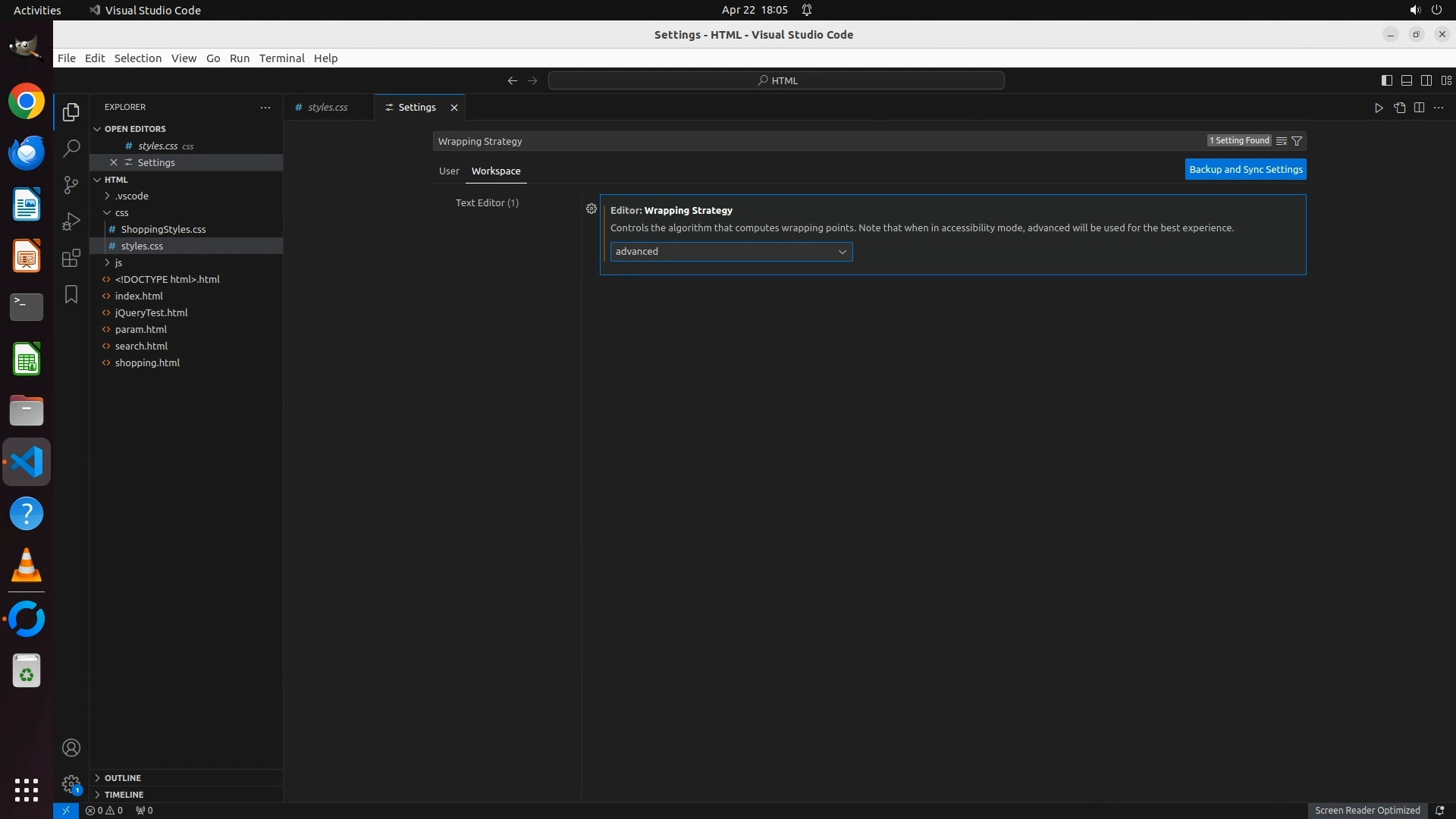
Task: Click Screen Reader Optimized status item
Action: [1367, 810]
